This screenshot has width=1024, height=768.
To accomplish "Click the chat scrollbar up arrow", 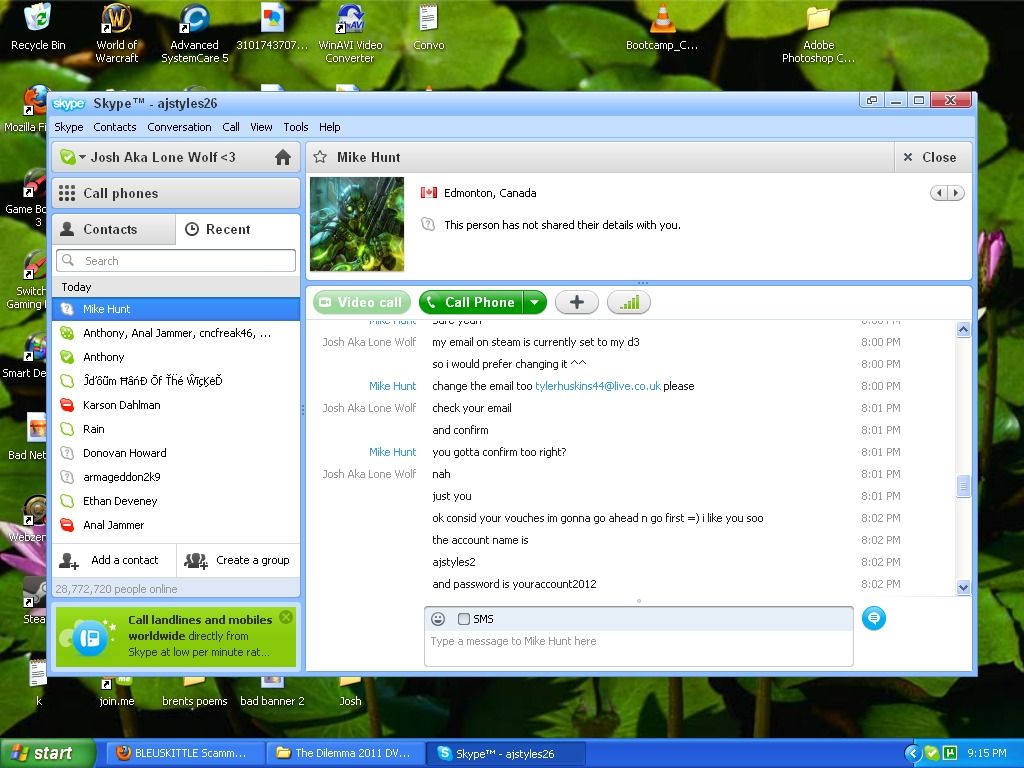I will point(963,330).
